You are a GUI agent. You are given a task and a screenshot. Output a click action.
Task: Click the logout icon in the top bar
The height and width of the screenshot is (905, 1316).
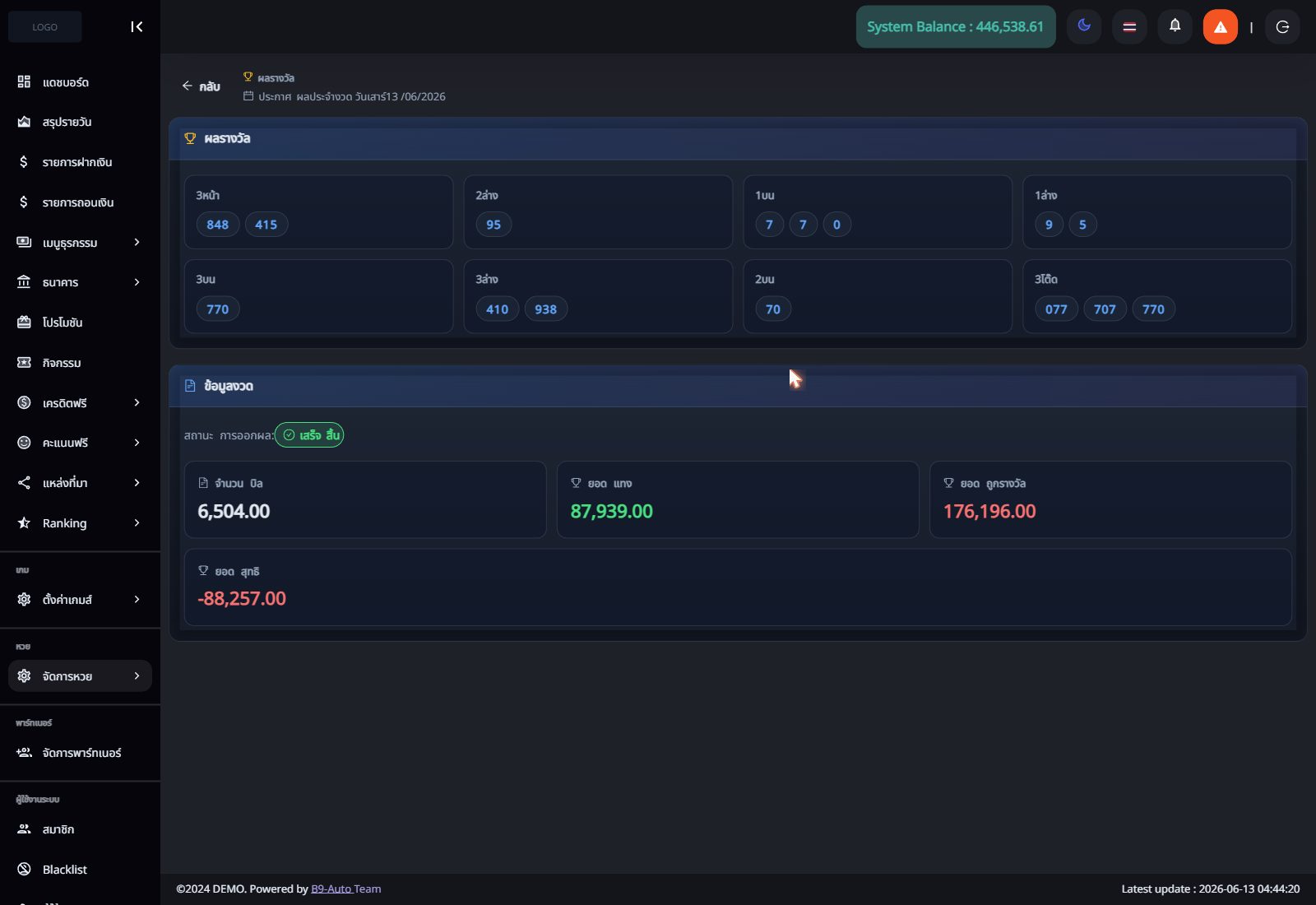click(1282, 27)
